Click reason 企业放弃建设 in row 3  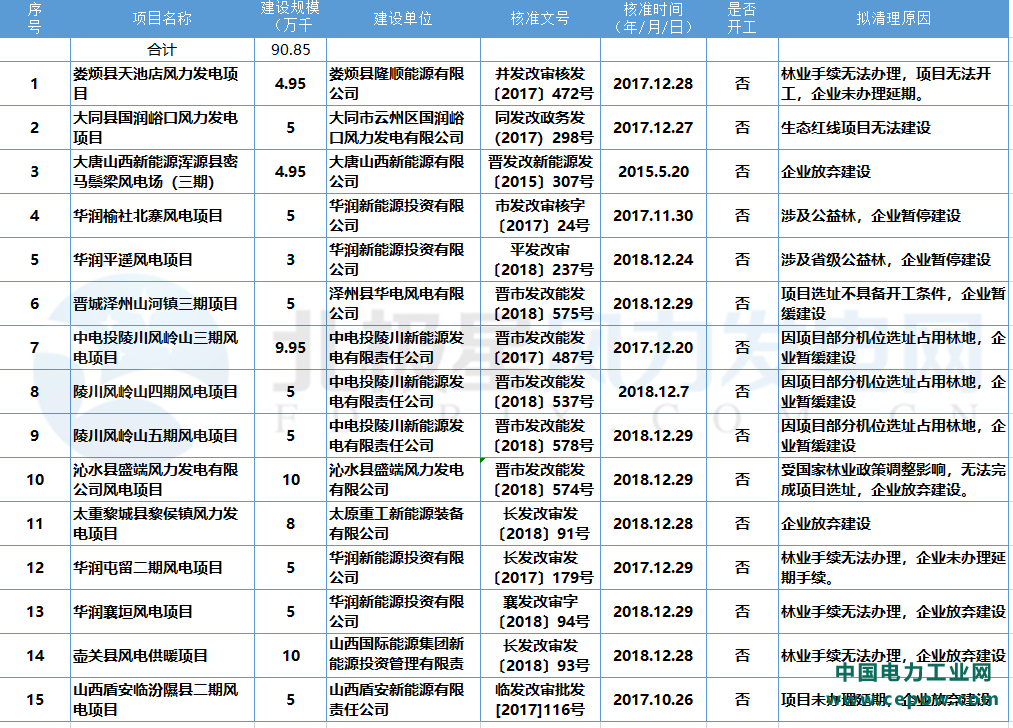[826, 171]
